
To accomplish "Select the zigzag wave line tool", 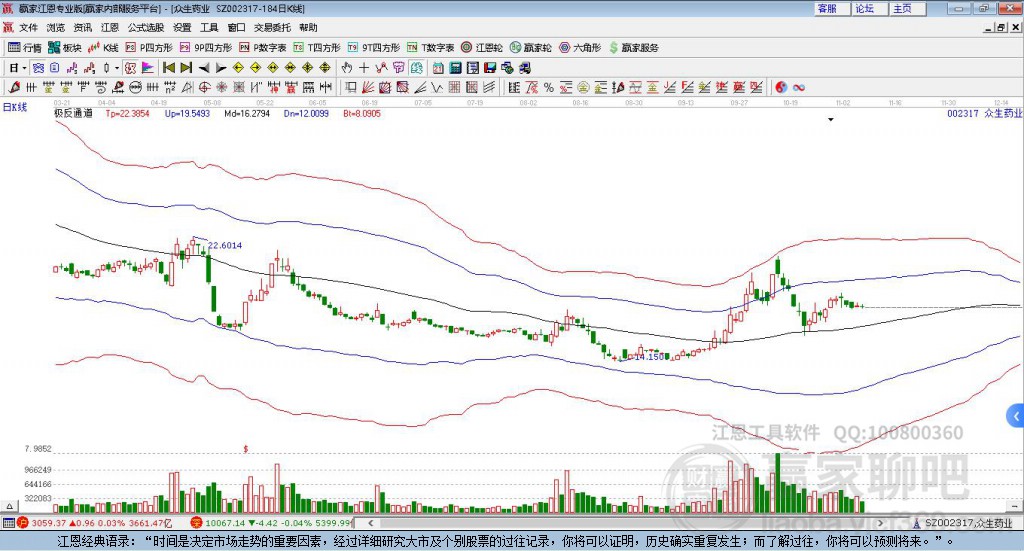I will click(x=437, y=87).
